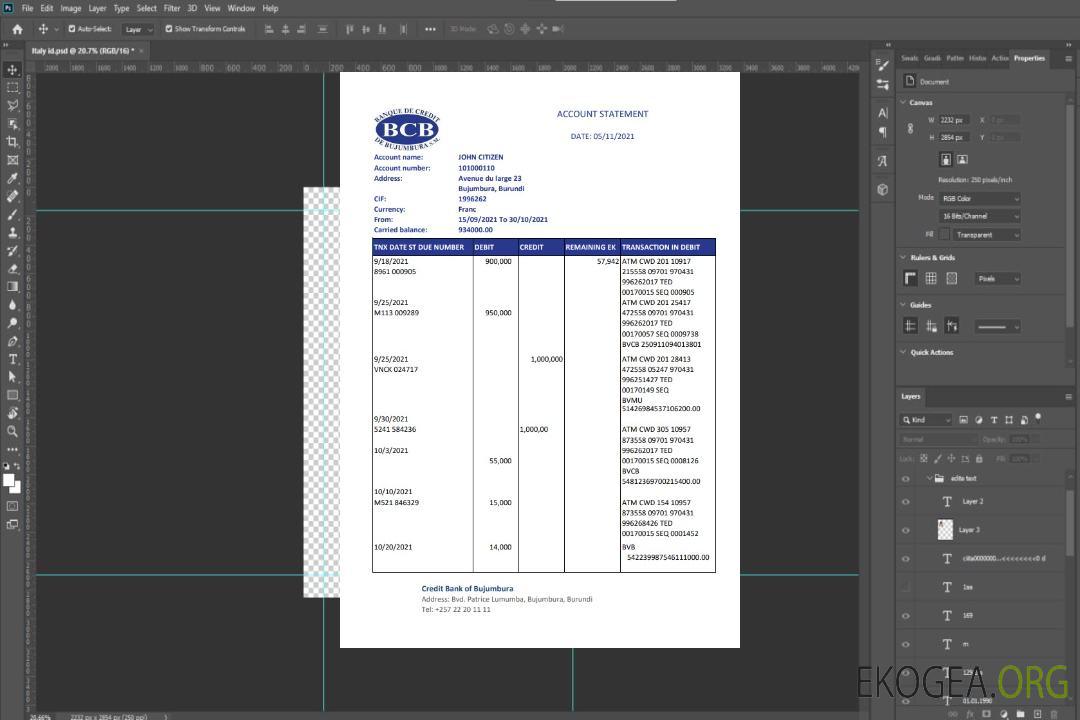Hide Layer 2 with eye icon

coord(906,502)
